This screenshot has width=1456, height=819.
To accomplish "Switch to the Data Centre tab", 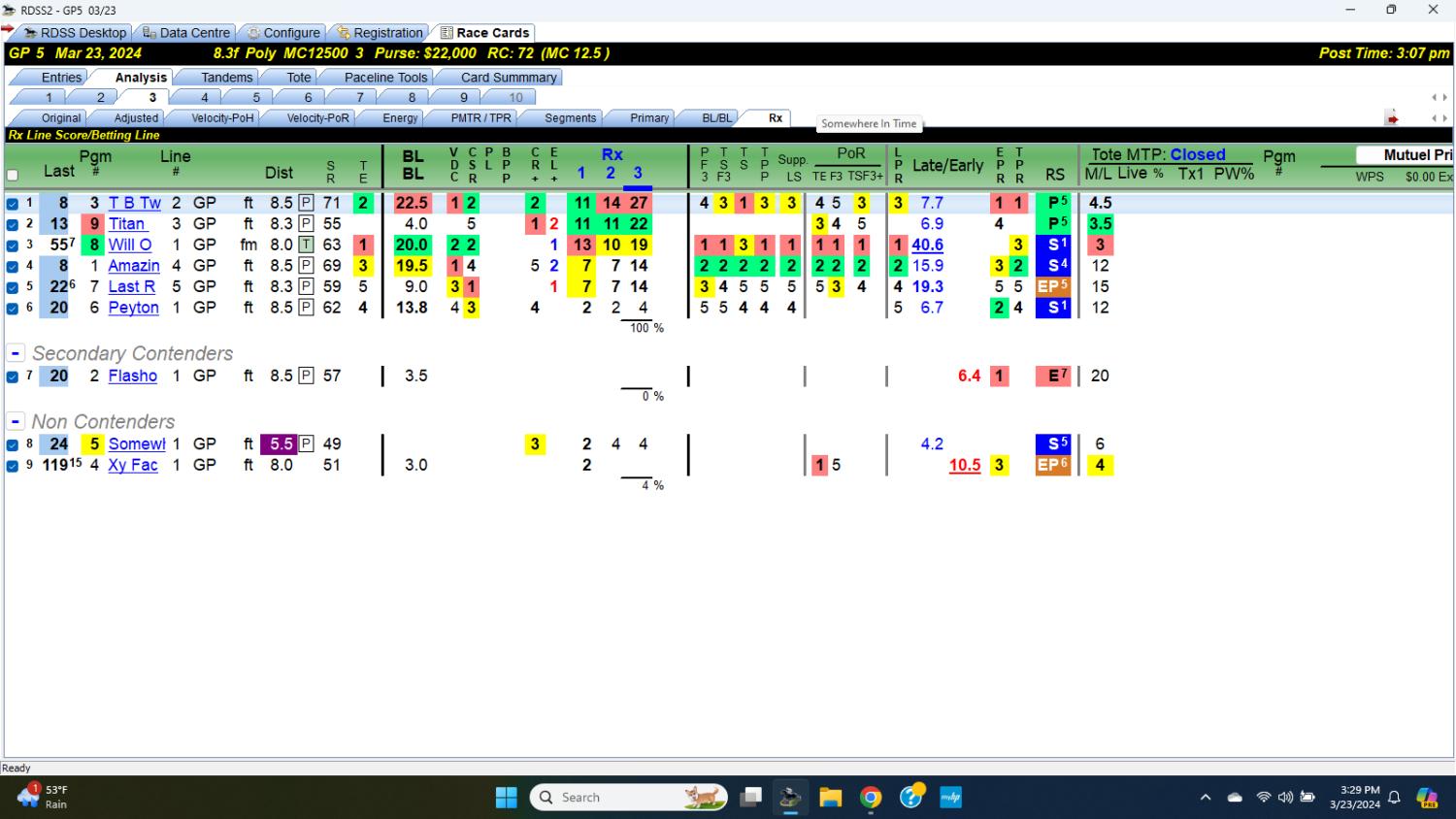I will tap(186, 33).
